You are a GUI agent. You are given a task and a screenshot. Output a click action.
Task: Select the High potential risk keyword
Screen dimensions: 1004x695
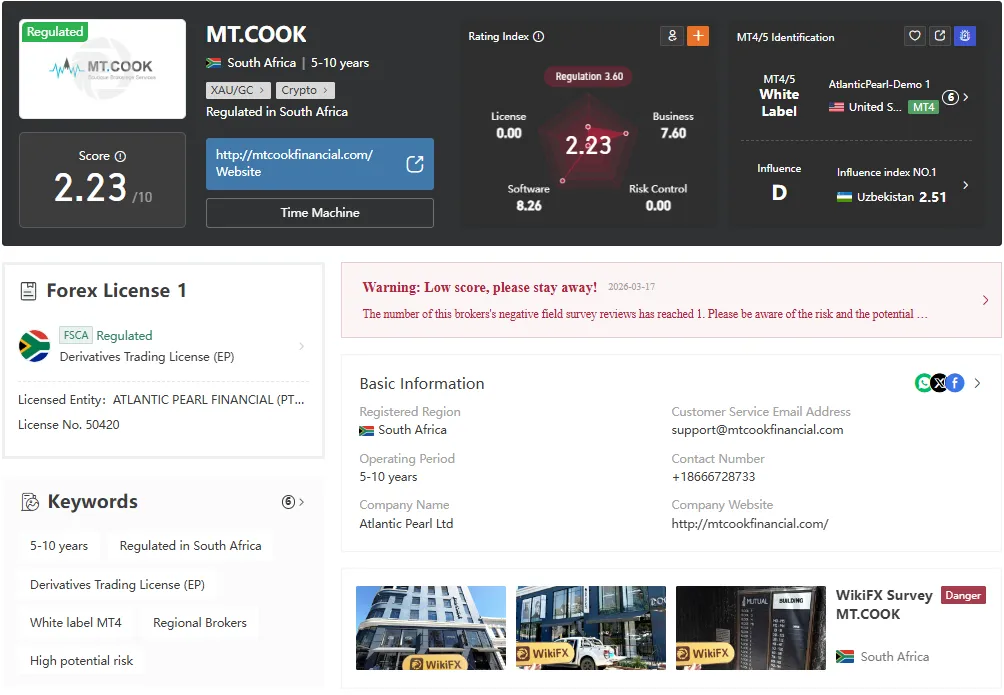(81, 661)
